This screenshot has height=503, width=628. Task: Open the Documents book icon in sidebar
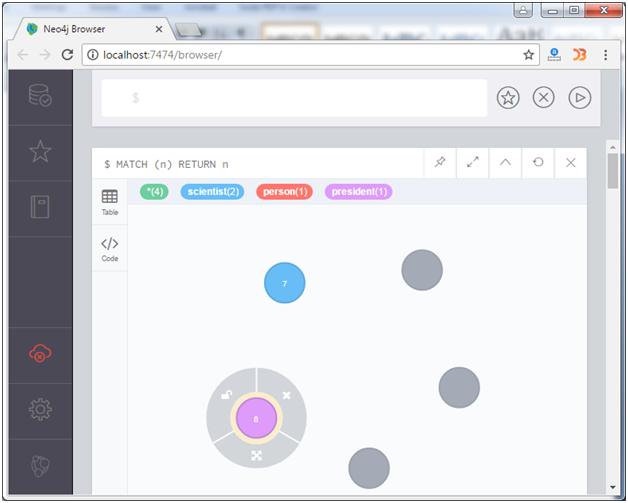pyautogui.click(x=40, y=207)
